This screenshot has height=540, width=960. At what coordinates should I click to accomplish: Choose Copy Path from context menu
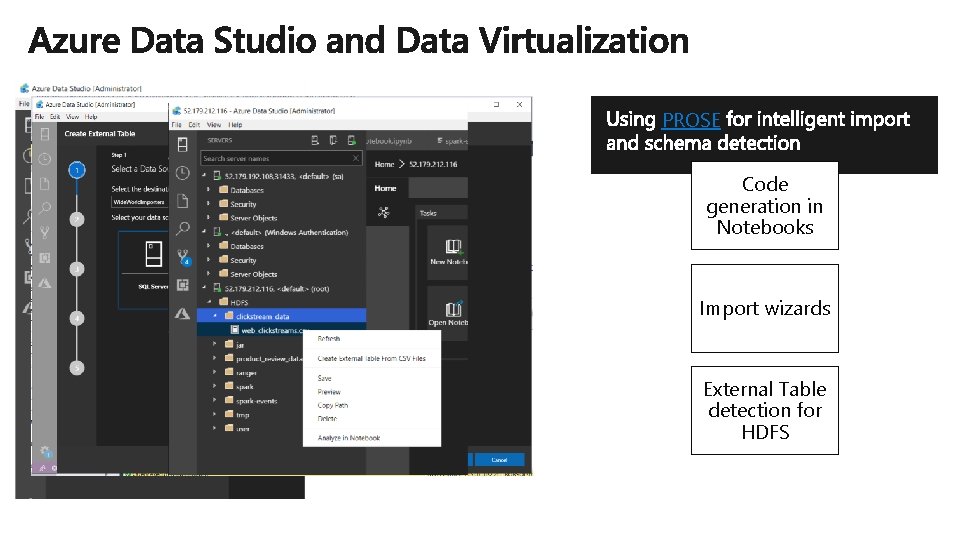point(332,405)
